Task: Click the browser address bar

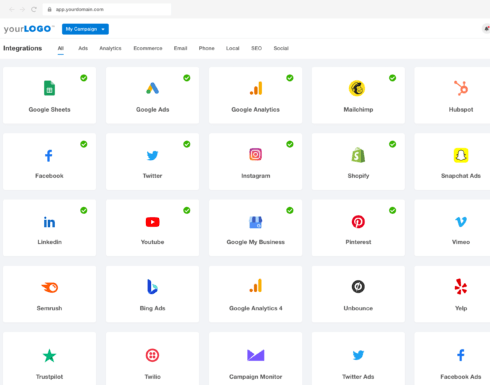Action: (107, 9)
